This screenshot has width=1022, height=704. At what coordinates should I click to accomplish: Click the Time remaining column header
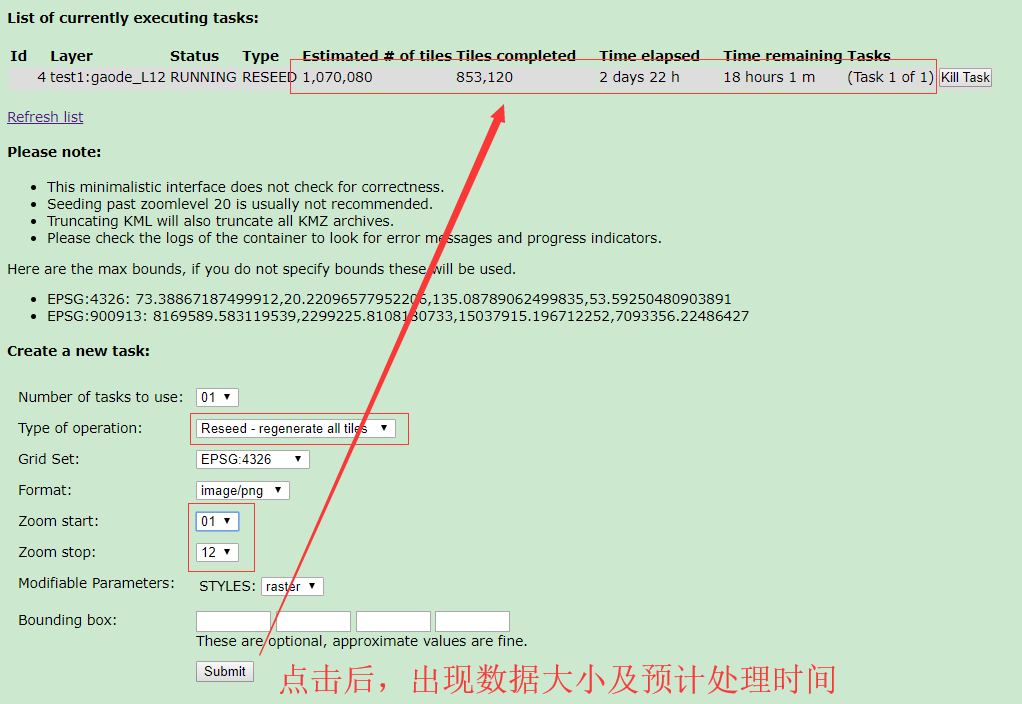[x=783, y=56]
